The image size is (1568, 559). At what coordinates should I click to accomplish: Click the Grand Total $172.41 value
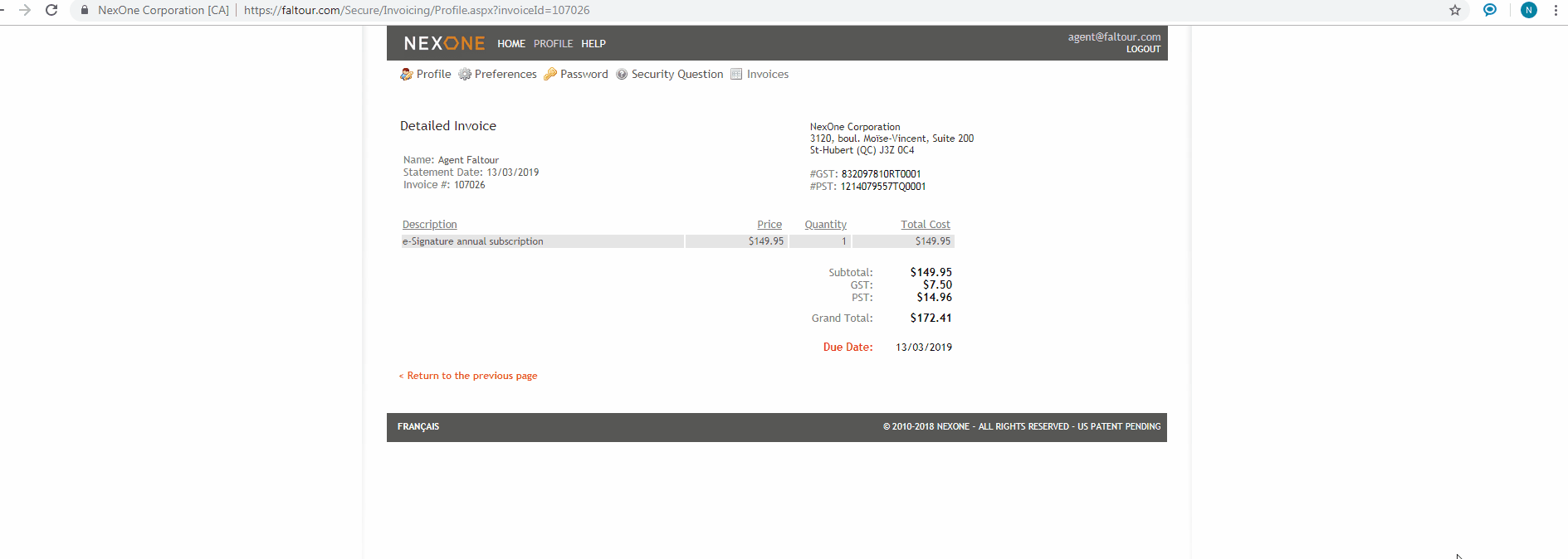pyautogui.click(x=931, y=318)
